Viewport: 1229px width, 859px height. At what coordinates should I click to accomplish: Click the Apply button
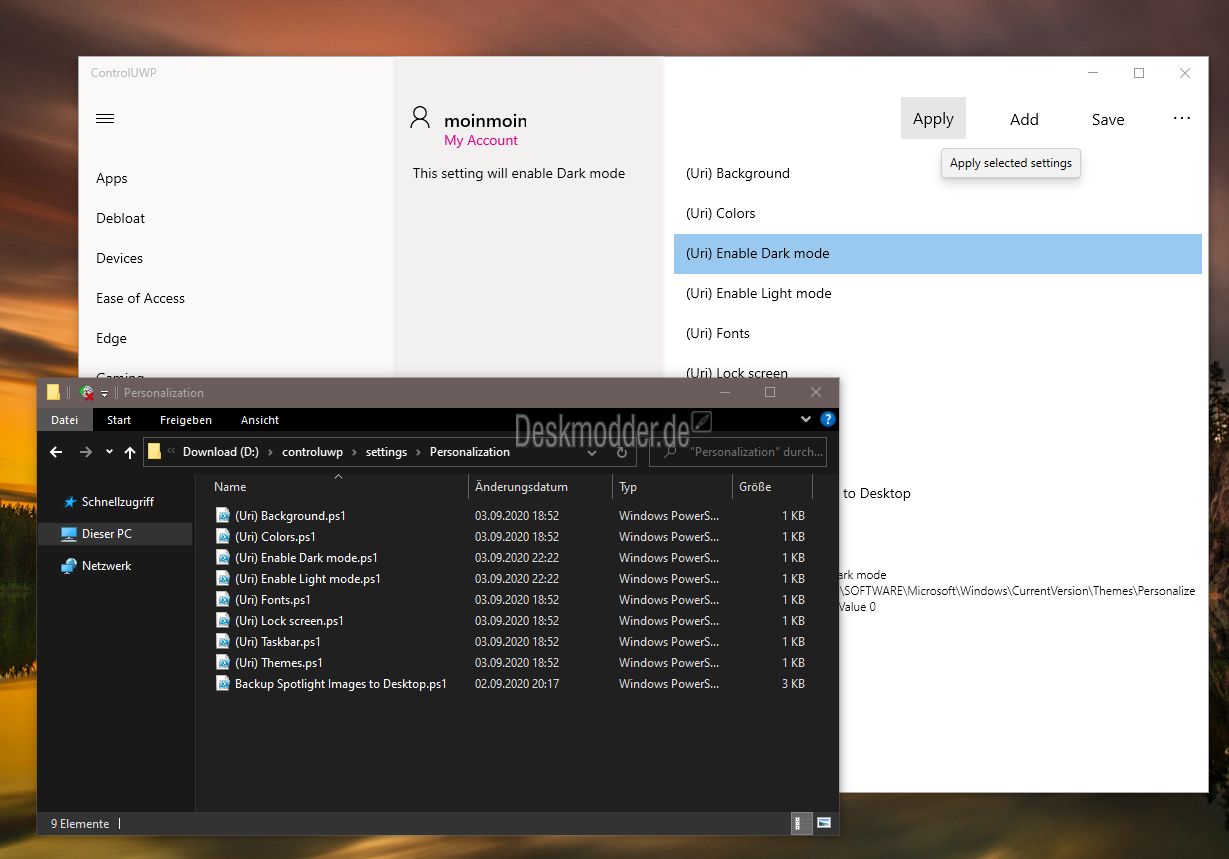pos(933,118)
